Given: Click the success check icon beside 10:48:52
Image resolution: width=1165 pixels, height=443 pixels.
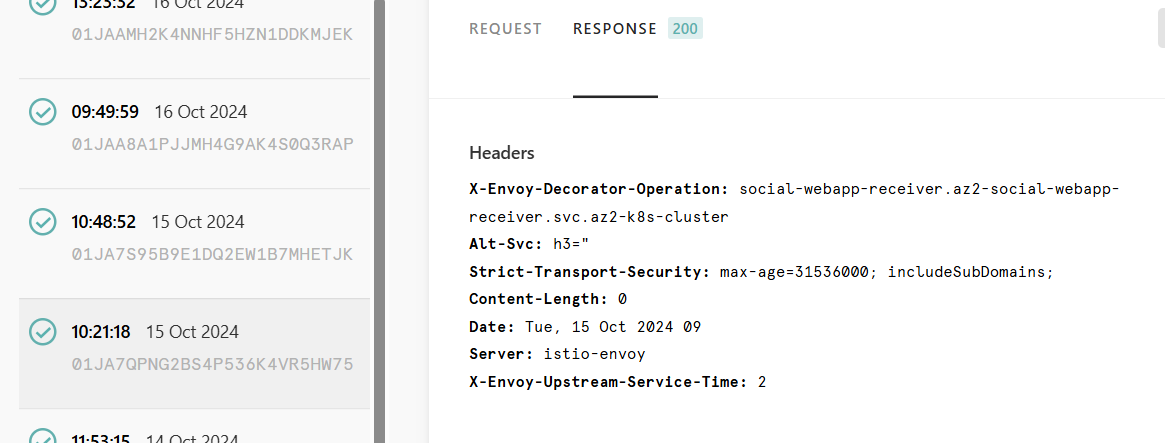Looking at the screenshot, I should click(x=42, y=222).
